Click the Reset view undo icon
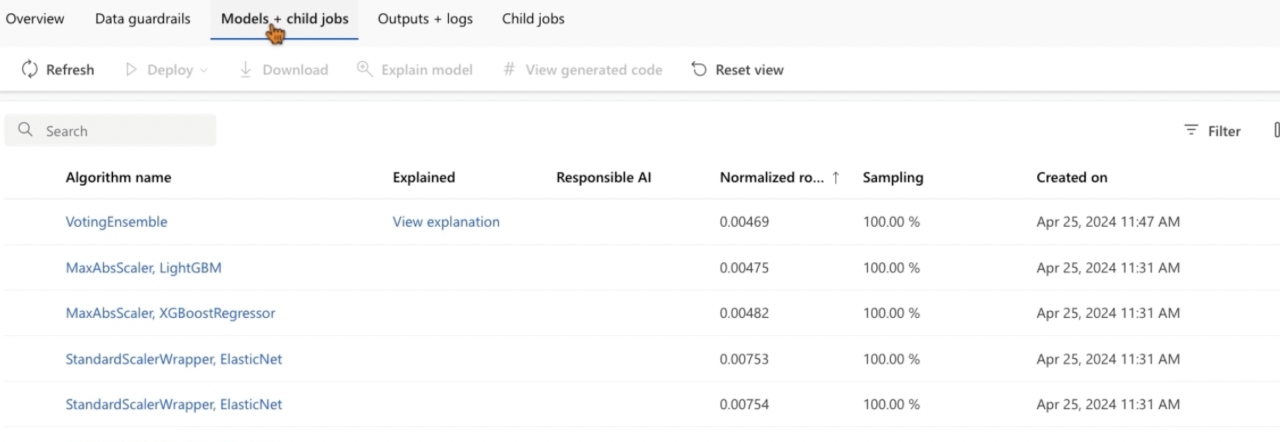Image resolution: width=1280 pixels, height=442 pixels. (x=699, y=70)
